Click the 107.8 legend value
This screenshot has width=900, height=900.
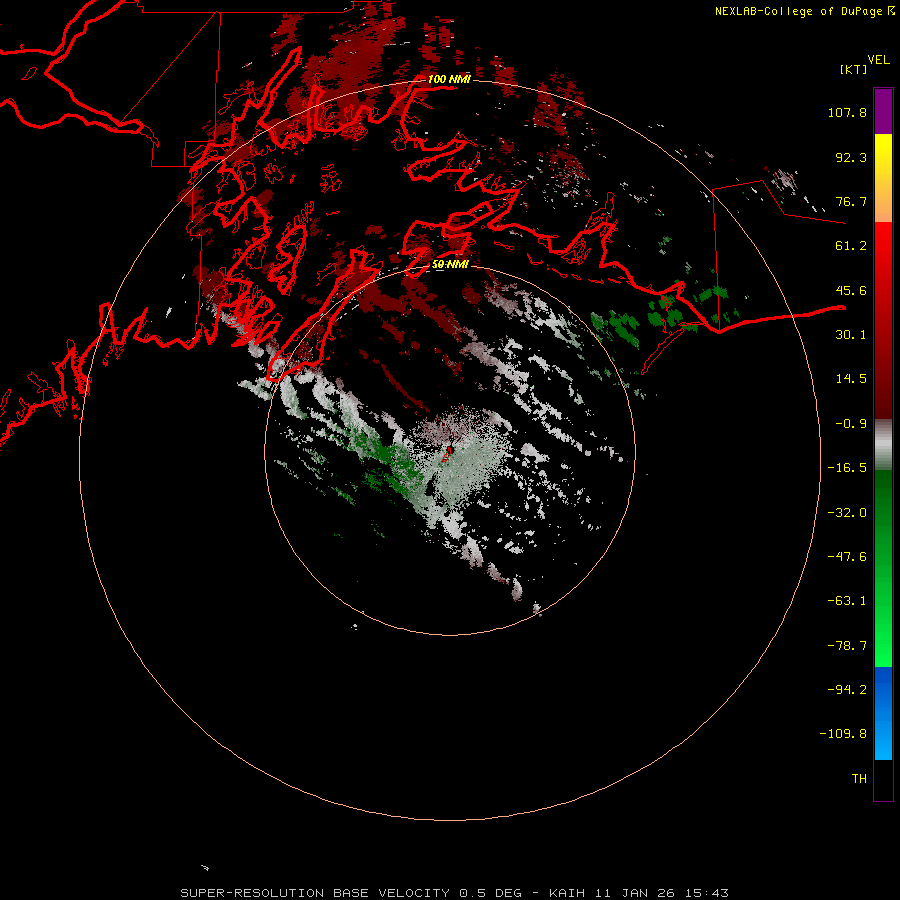847,112
